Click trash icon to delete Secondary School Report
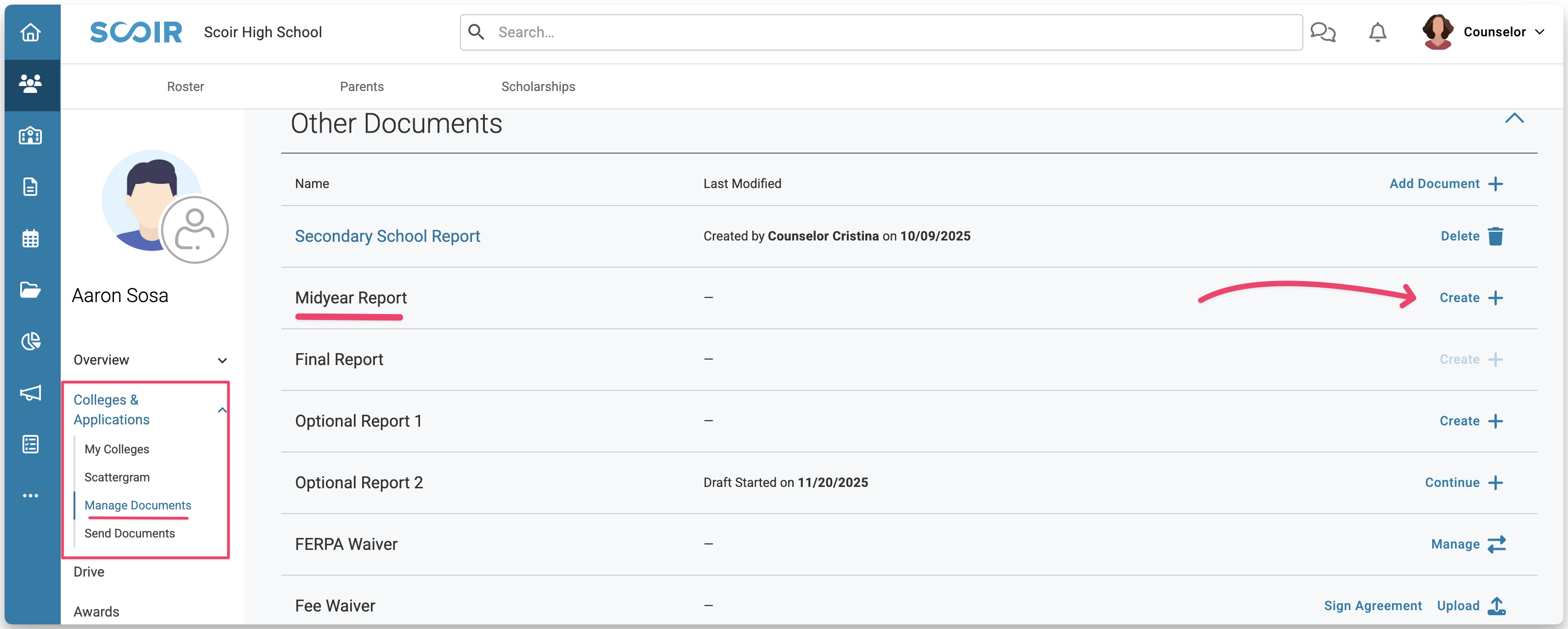 tap(1495, 236)
